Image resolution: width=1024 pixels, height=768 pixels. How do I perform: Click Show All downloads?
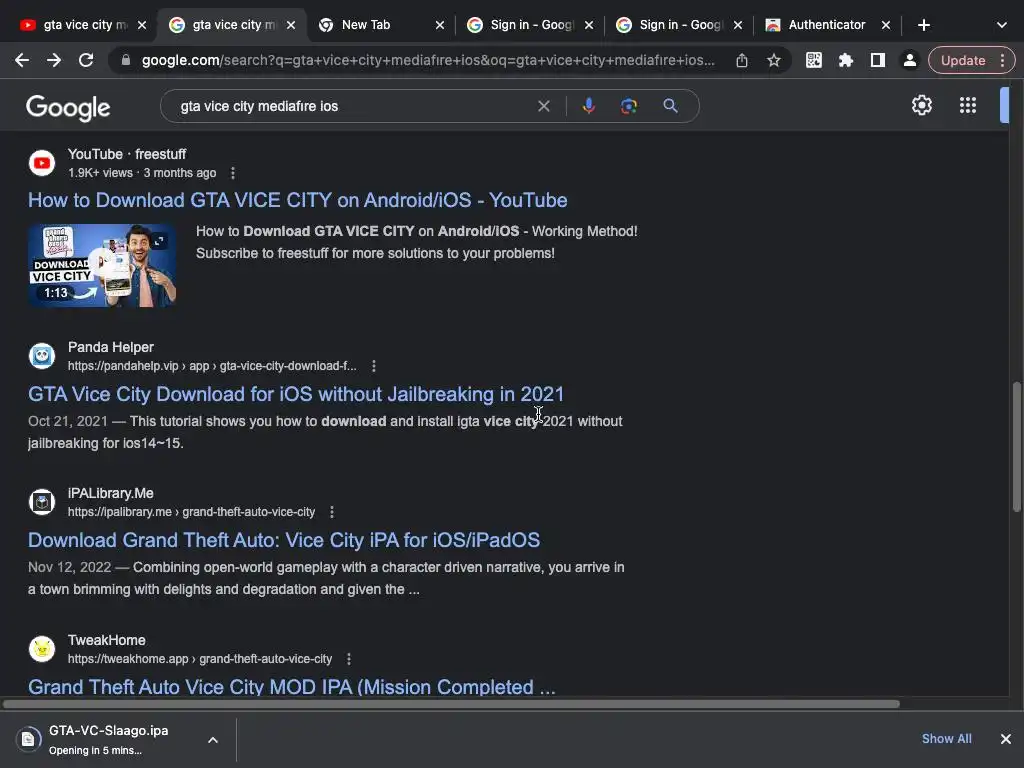coord(946,739)
